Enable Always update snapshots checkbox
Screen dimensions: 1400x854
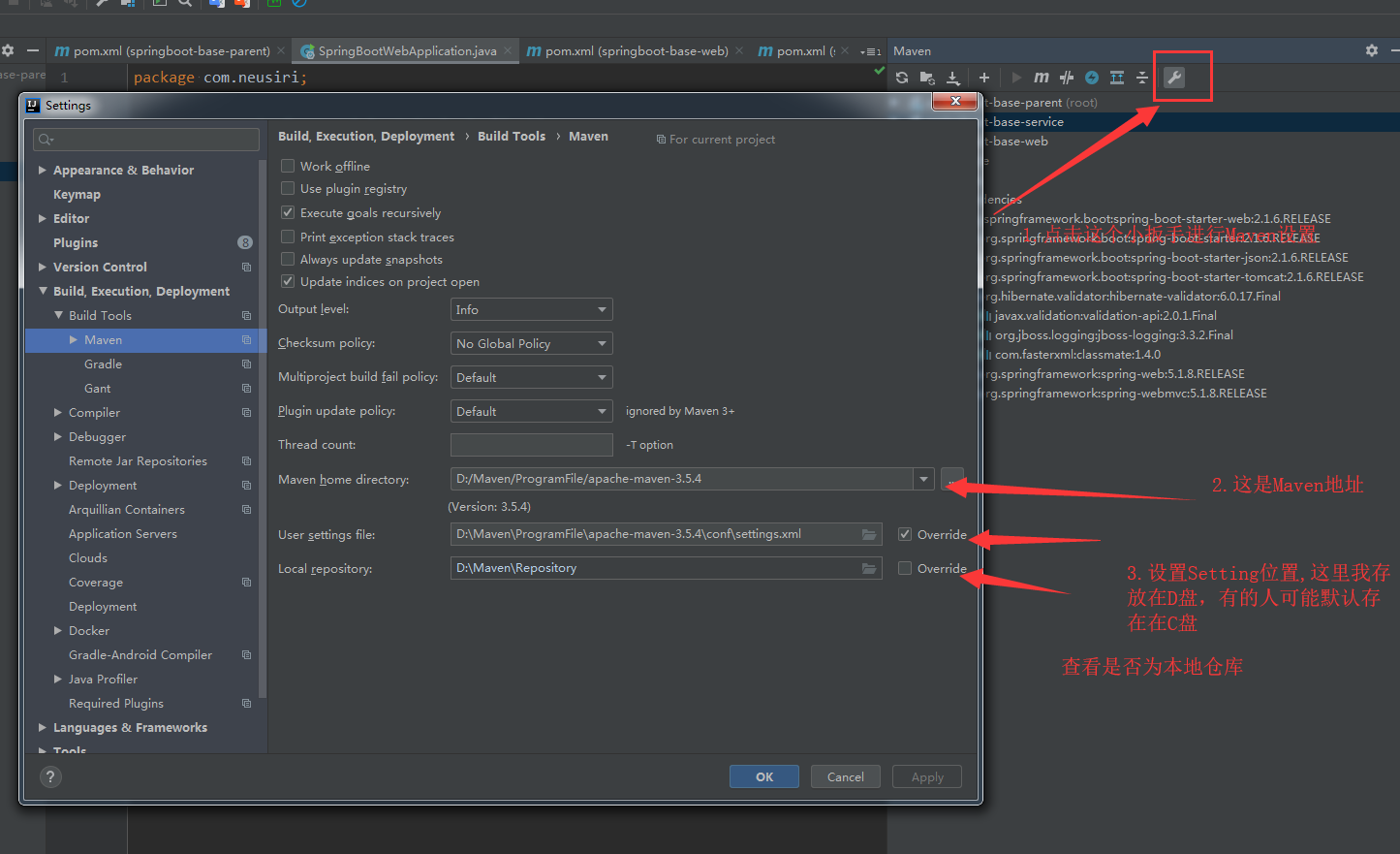pyautogui.click(x=288, y=259)
